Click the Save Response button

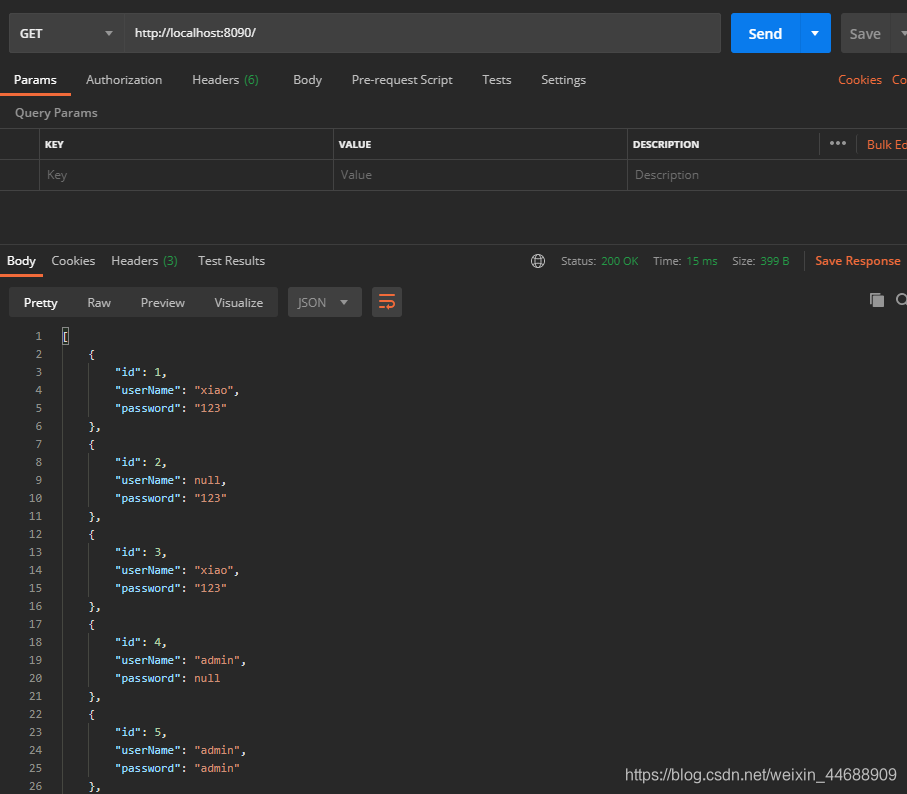858,261
